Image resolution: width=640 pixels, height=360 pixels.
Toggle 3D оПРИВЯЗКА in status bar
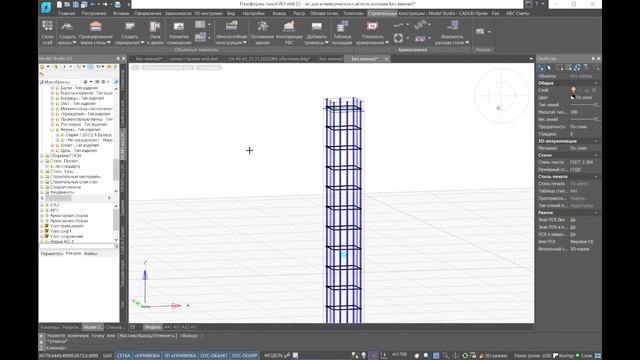coord(180,356)
